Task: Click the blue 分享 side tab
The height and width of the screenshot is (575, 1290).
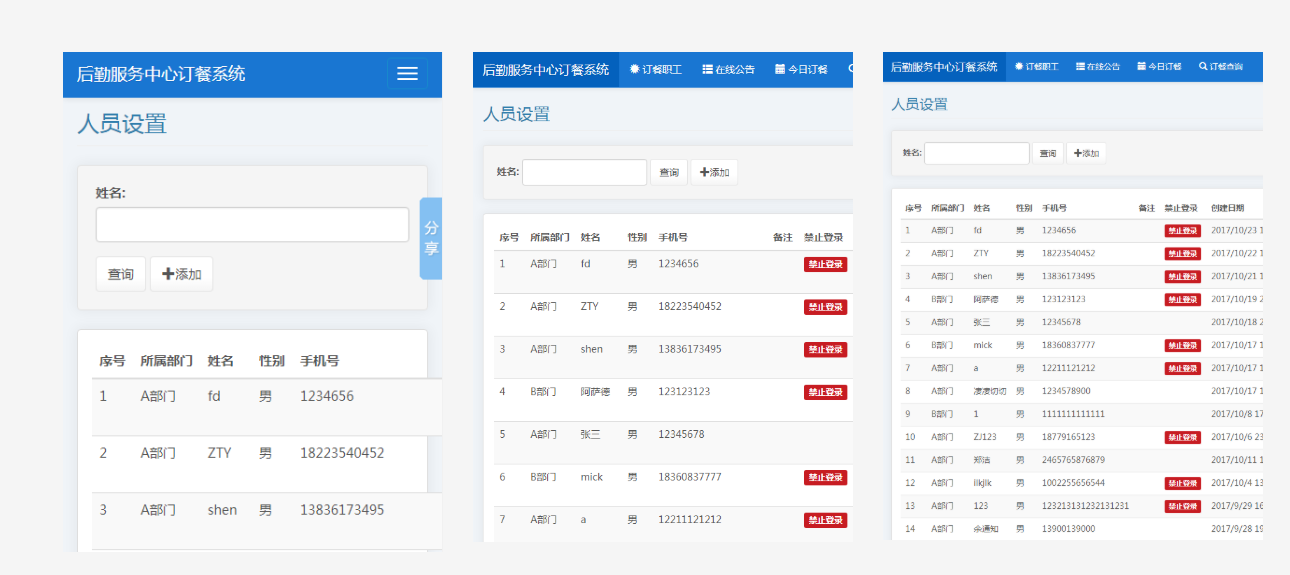Action: [431, 238]
